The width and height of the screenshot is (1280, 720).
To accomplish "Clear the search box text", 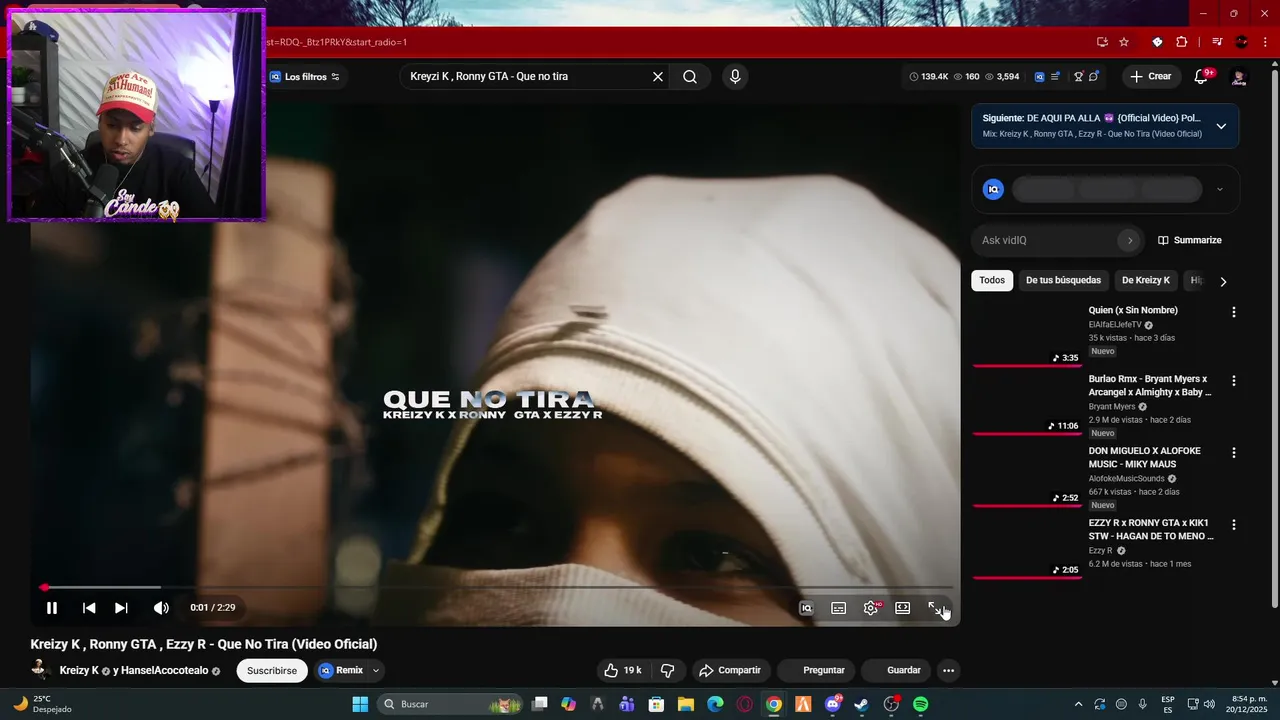I will point(658,77).
